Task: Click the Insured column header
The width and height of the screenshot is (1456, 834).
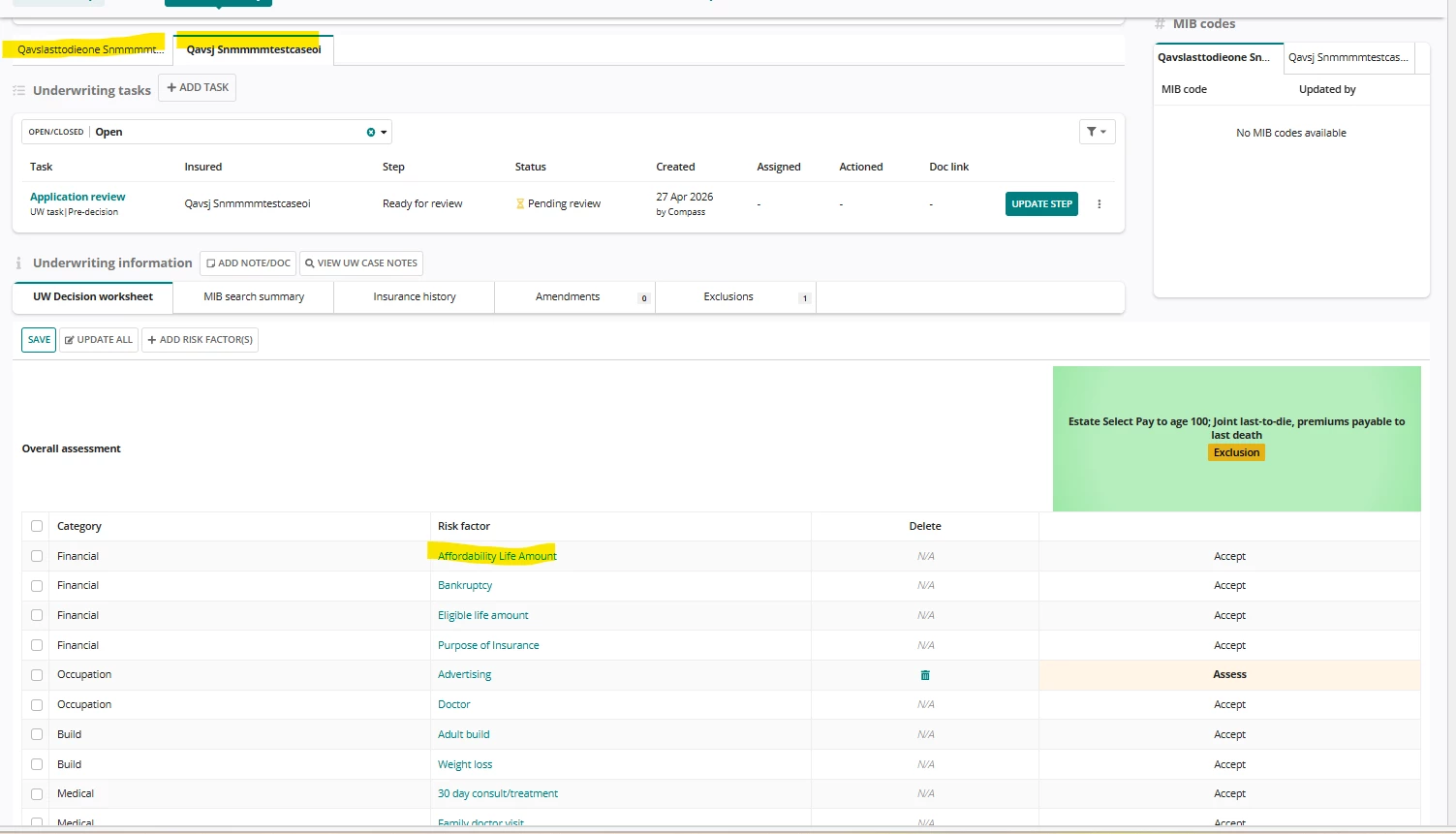Action: coord(203,167)
